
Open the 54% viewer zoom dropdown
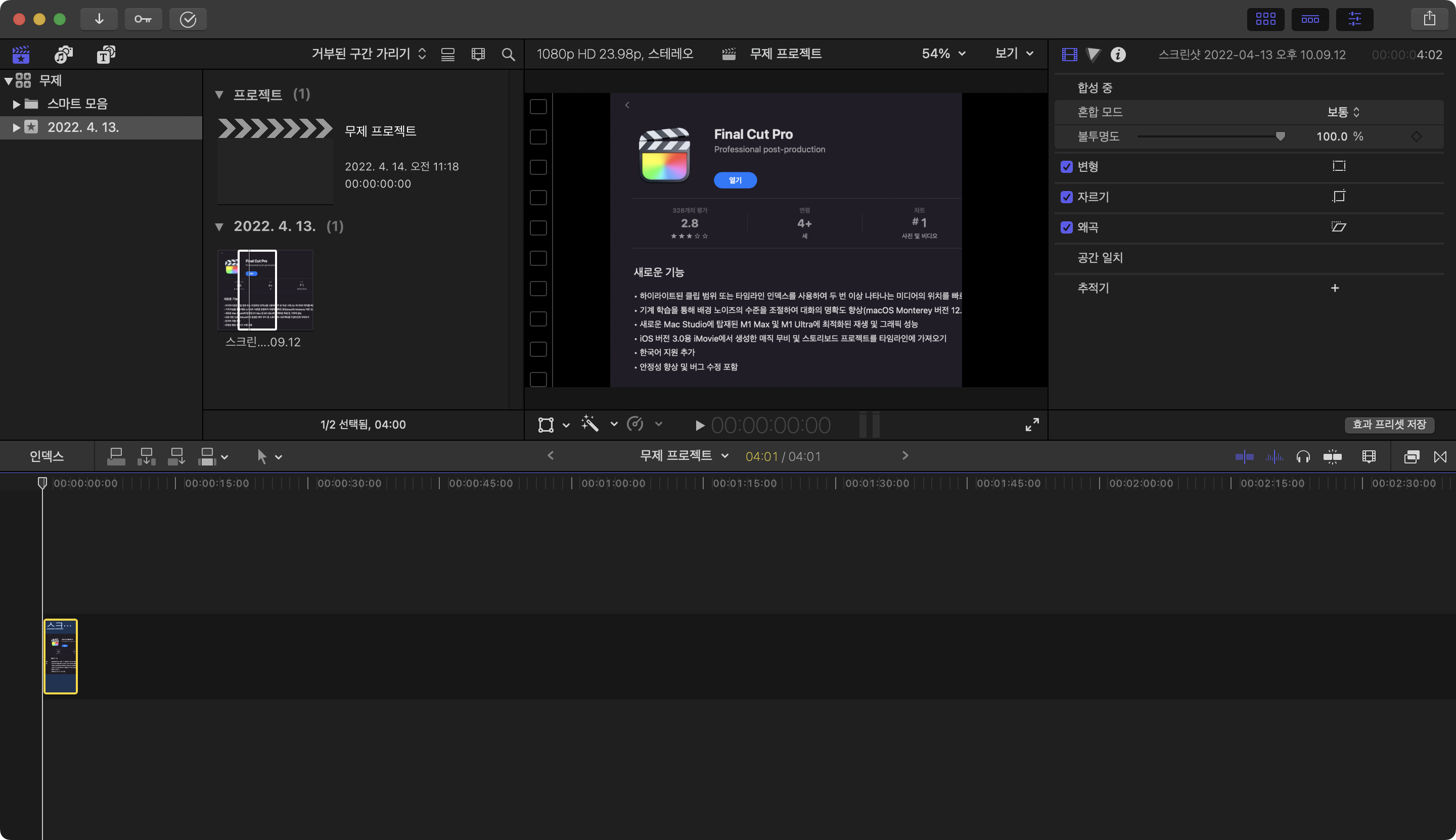click(x=943, y=54)
